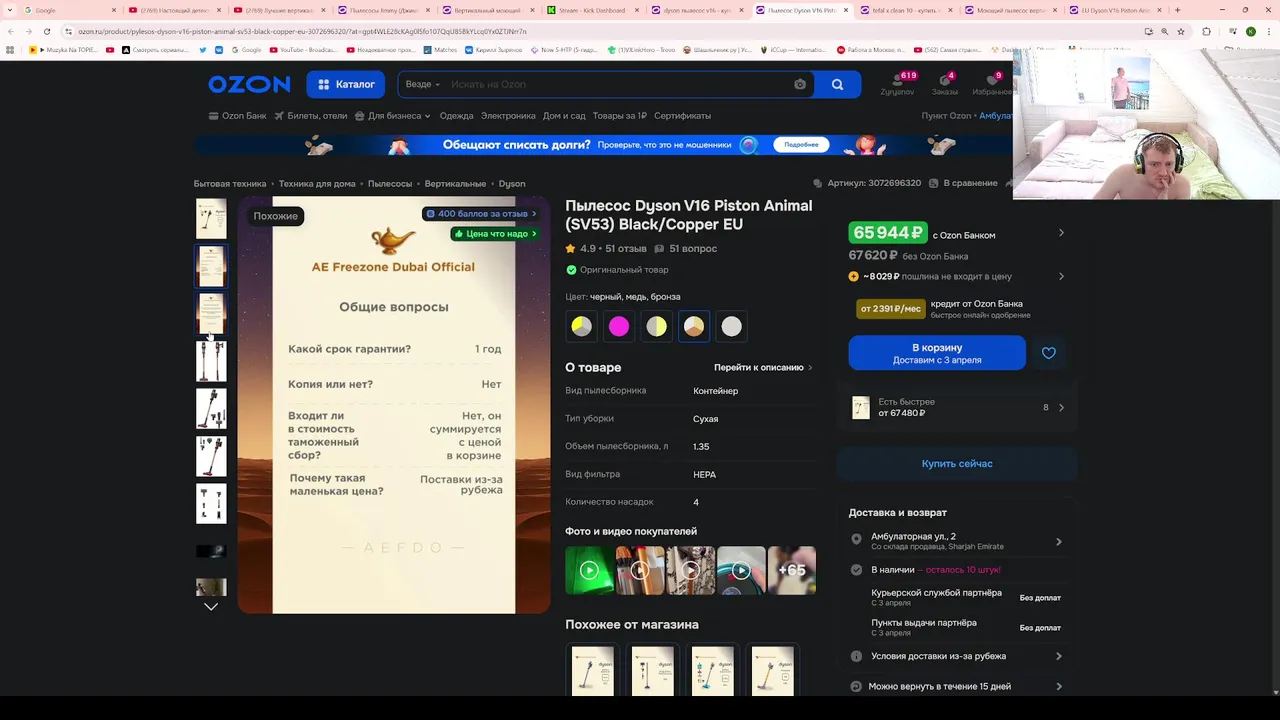
Task: Open the Электроника menu item
Action: (x=508, y=116)
